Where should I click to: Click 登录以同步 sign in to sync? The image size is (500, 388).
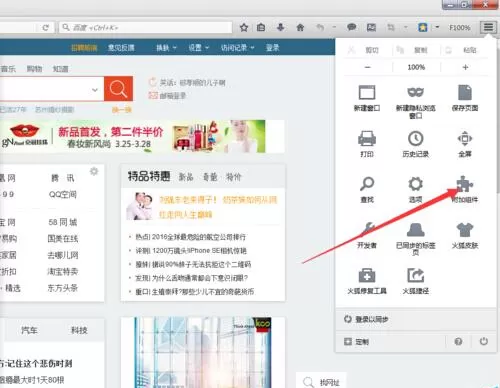point(367,319)
